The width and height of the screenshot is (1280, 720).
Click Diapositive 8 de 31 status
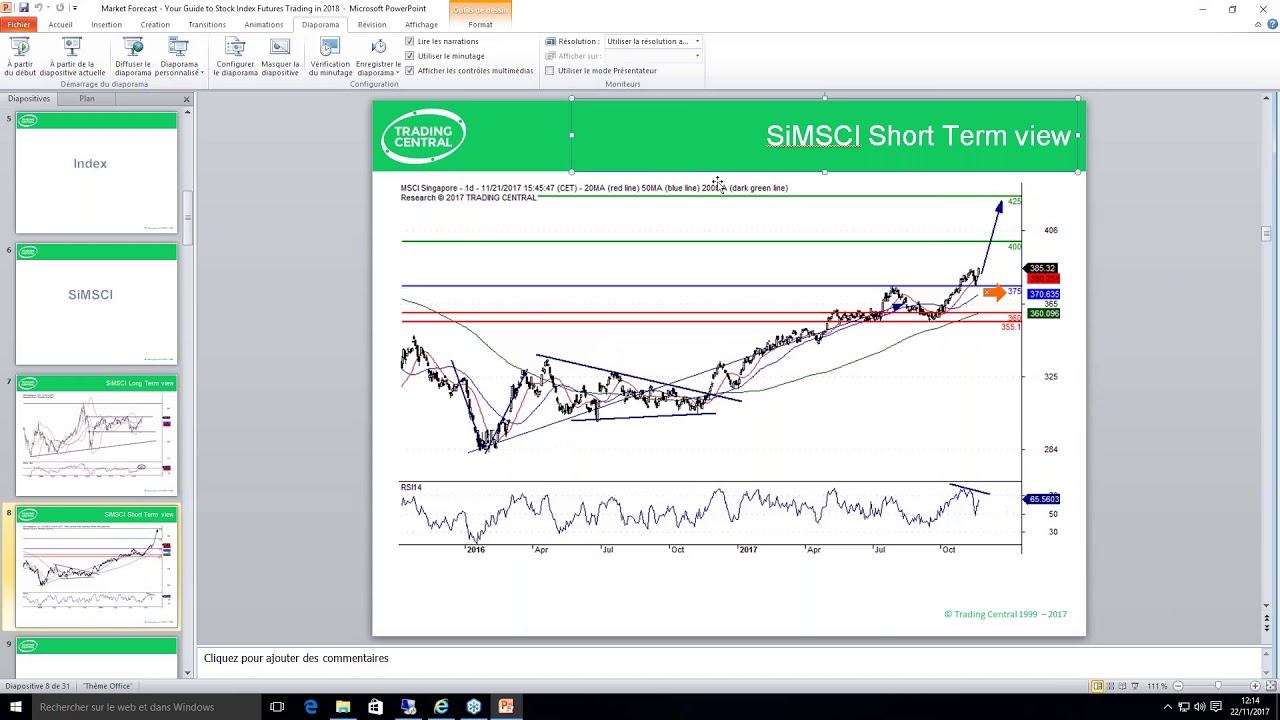tap(37, 686)
